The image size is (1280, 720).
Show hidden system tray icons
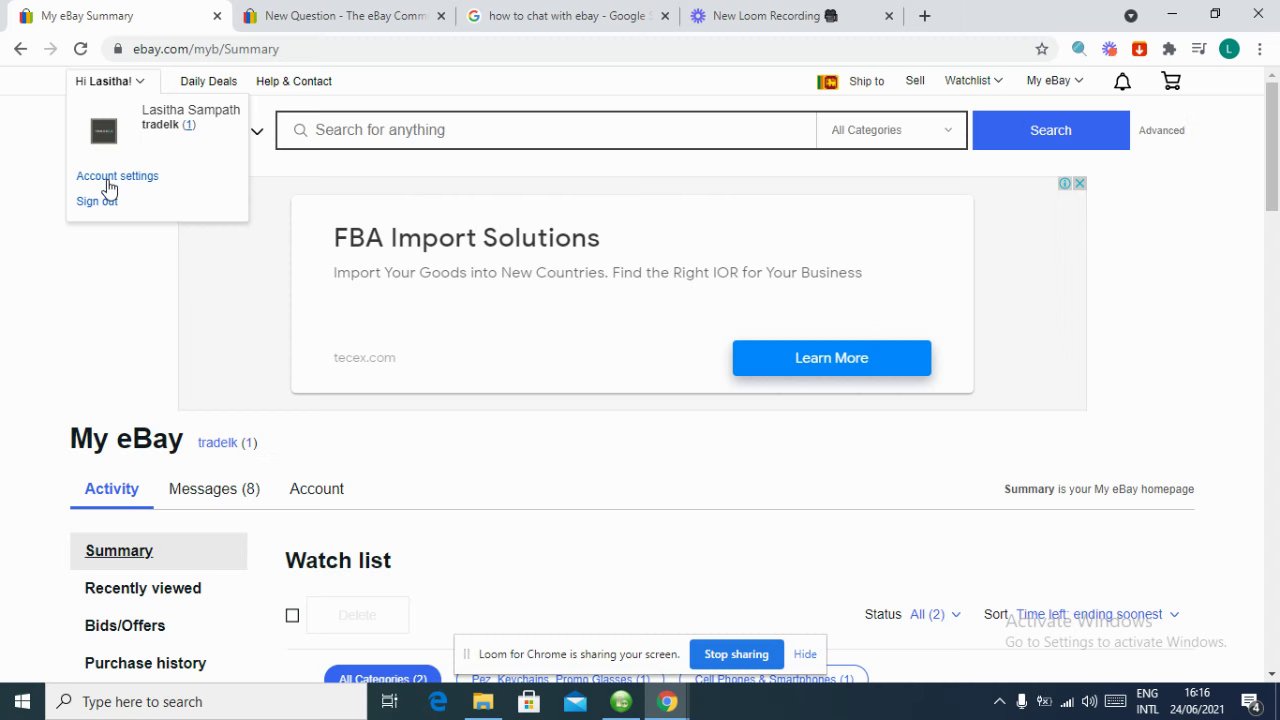pos(999,702)
